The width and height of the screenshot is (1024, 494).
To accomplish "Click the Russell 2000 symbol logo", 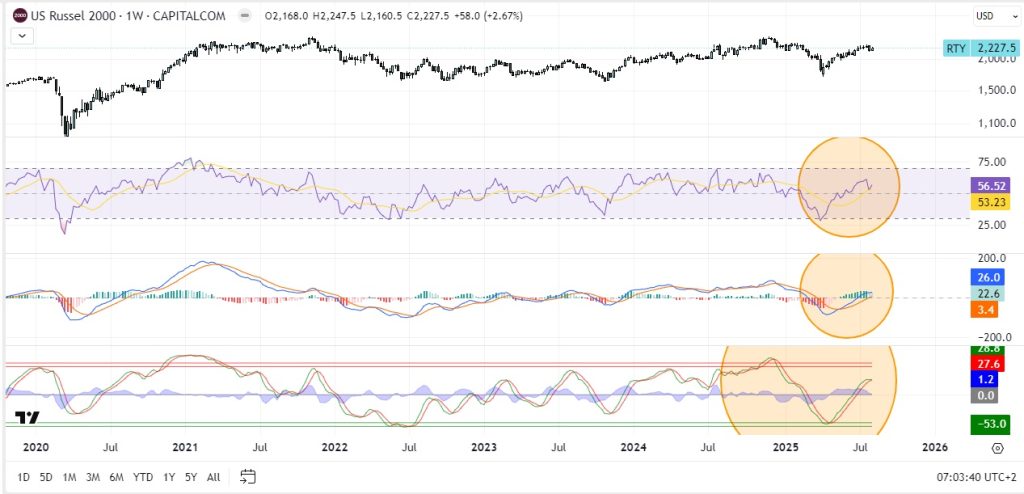I will 19,16.
